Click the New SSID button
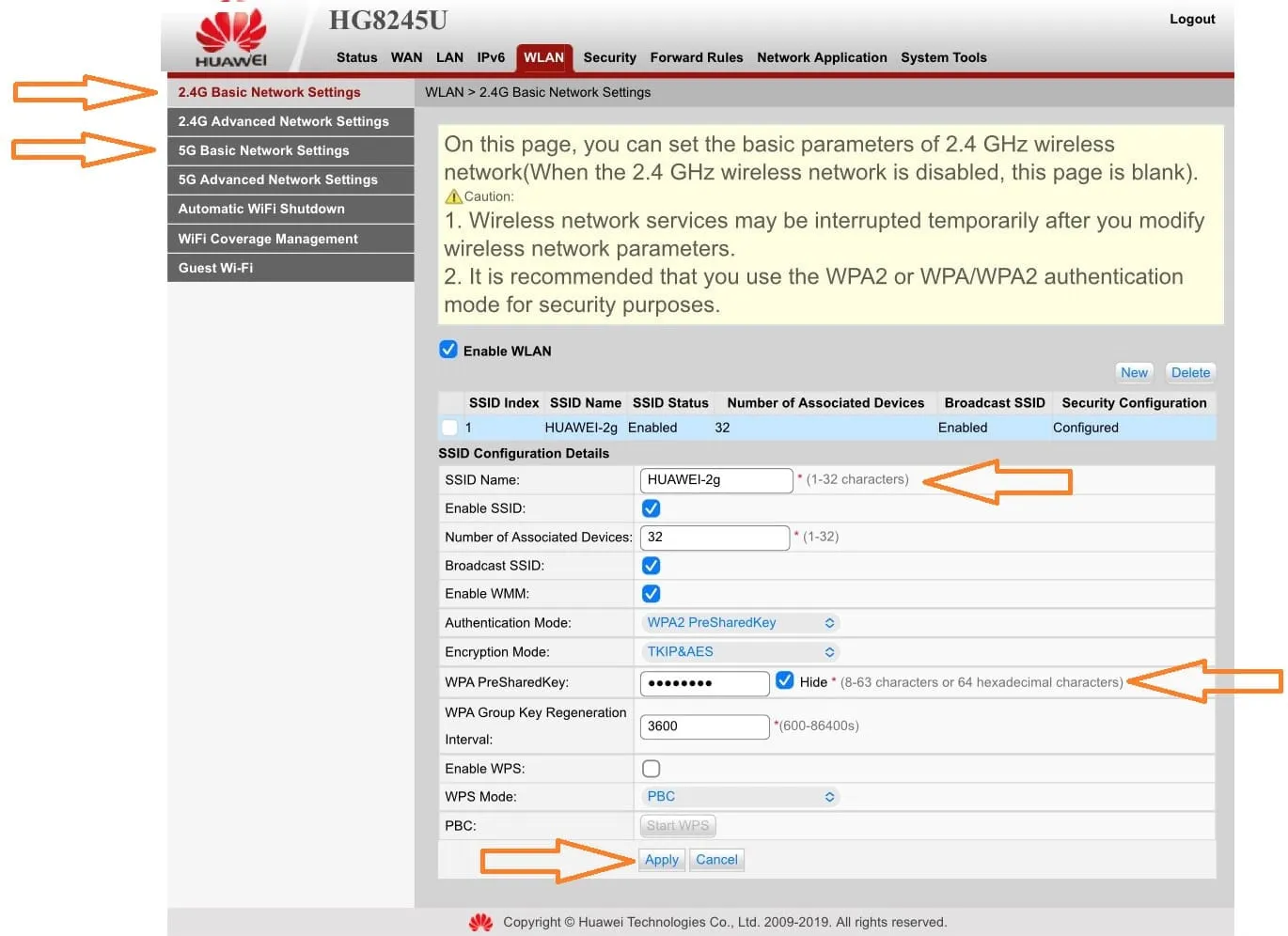This screenshot has width=1288, height=936. [1134, 372]
